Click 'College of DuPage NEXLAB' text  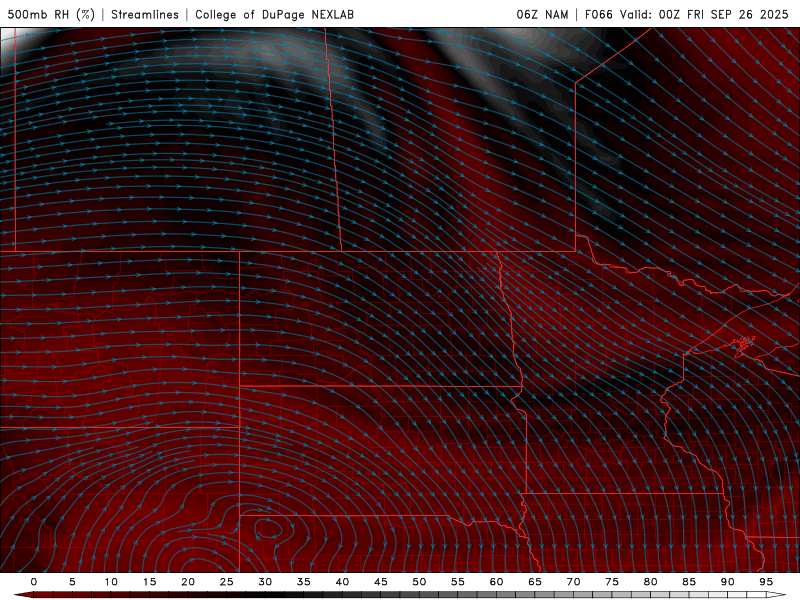(x=274, y=14)
